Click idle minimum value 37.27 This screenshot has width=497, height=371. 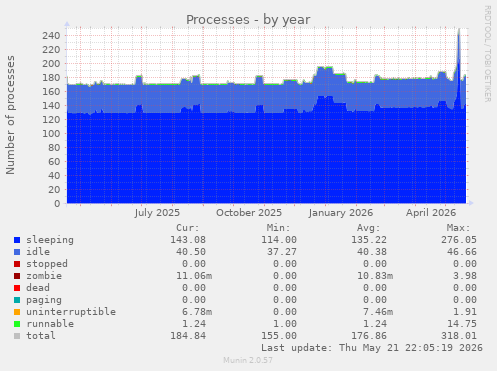282,252
